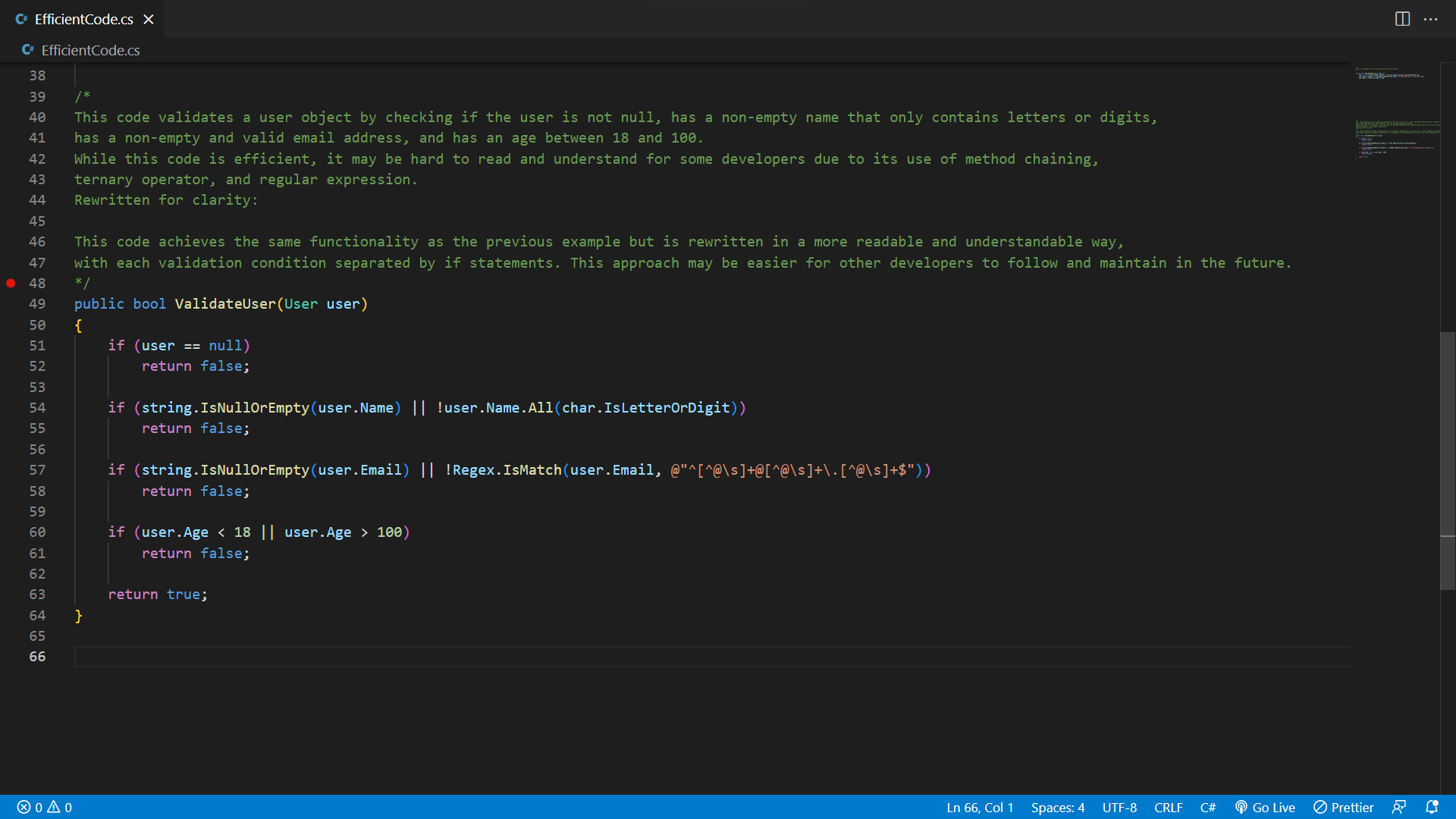The image size is (1456, 819).
Task: Click the Prettier status icon
Action: (1322, 807)
